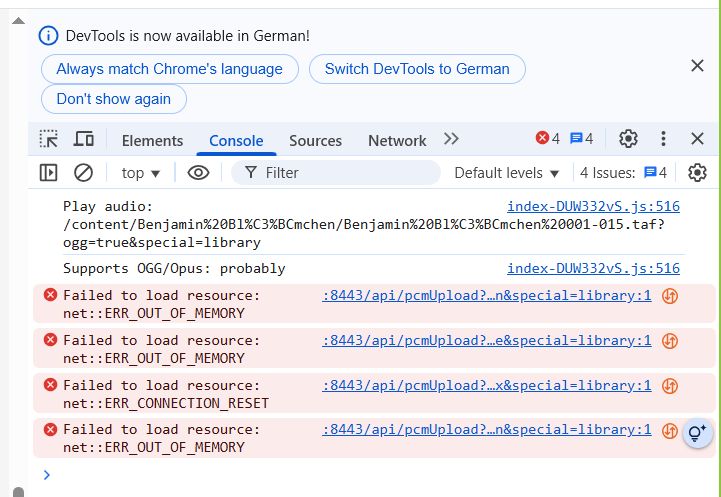Focus the console Filter input field
Viewport: 721px width, 497px height.
[x=336, y=173]
